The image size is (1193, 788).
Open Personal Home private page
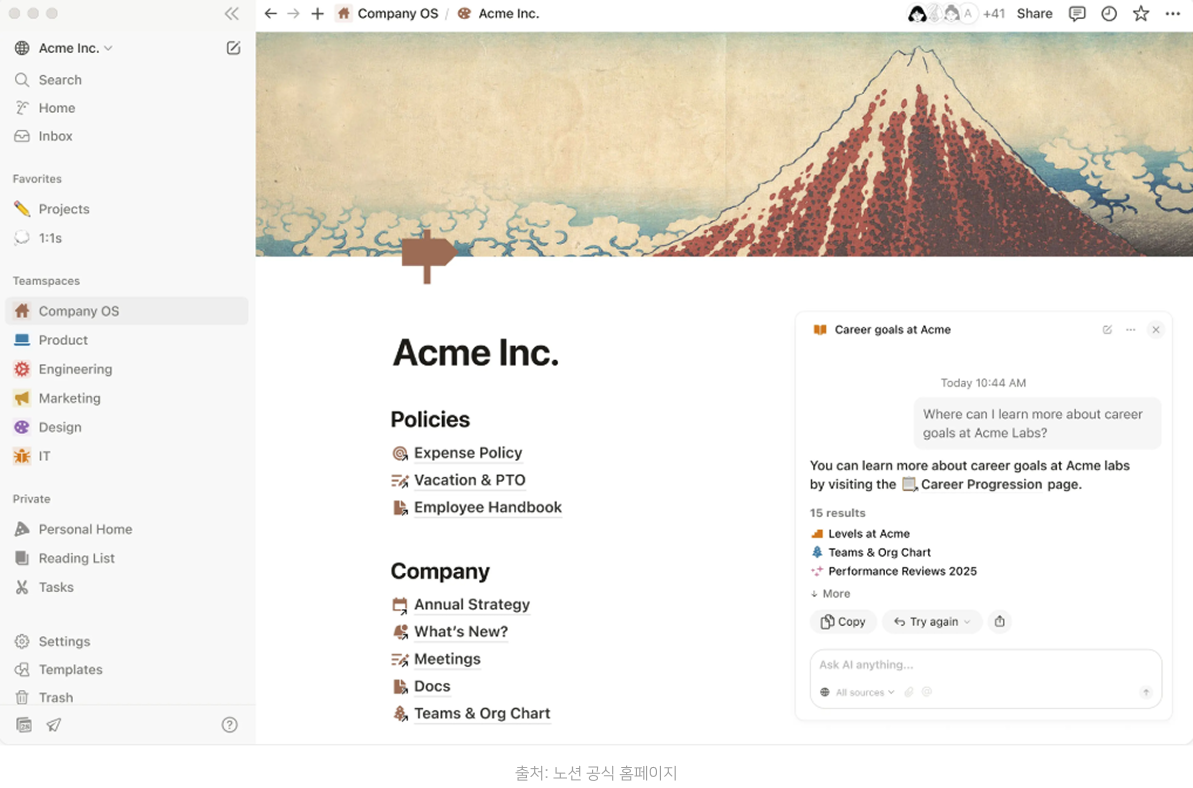click(126, 529)
